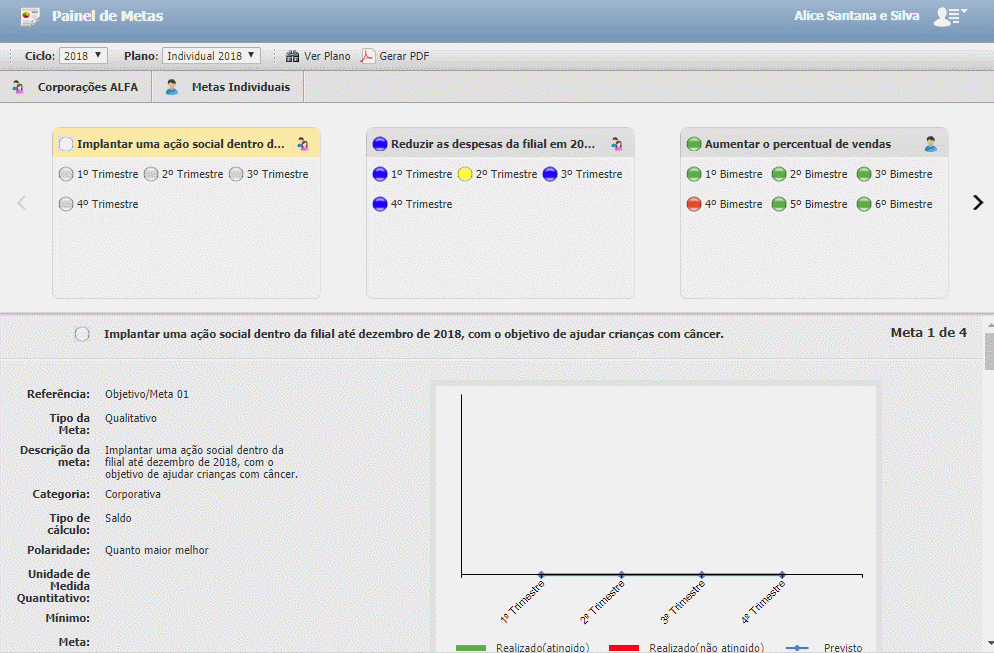This screenshot has width=994, height=653.
Task: Open the Ciclo 2018 dropdown
Action: 84,56
